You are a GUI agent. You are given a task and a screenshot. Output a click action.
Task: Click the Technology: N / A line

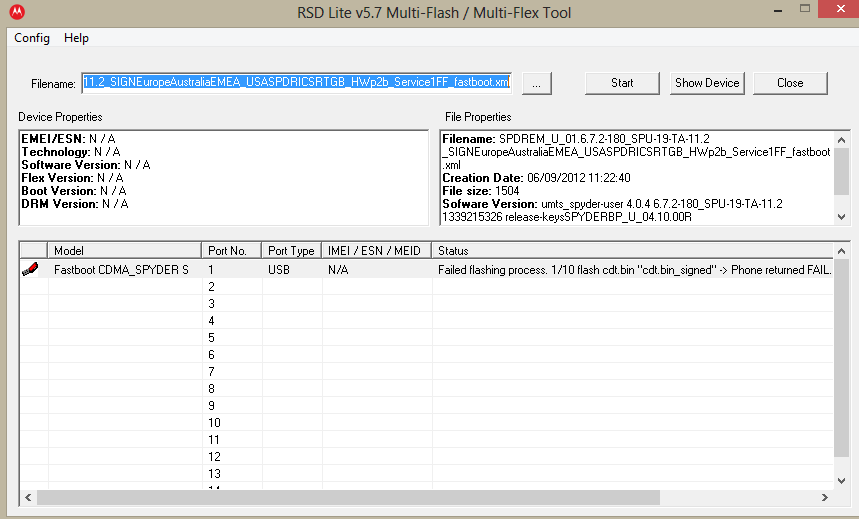click(x=71, y=152)
